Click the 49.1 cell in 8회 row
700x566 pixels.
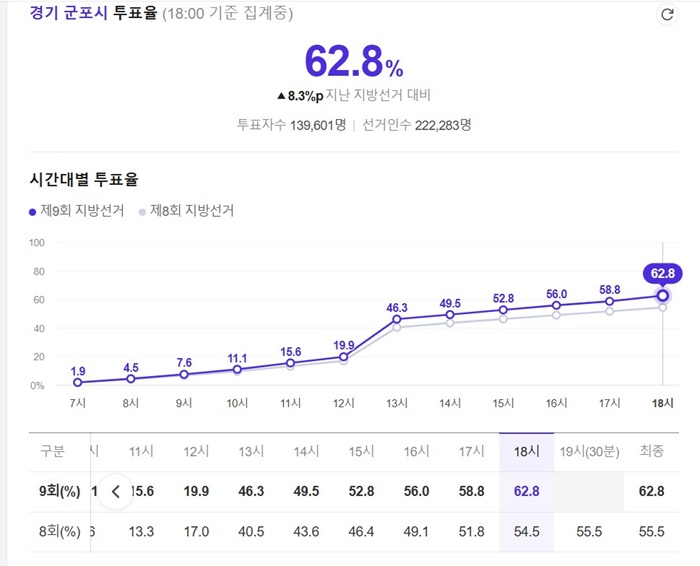click(x=416, y=532)
